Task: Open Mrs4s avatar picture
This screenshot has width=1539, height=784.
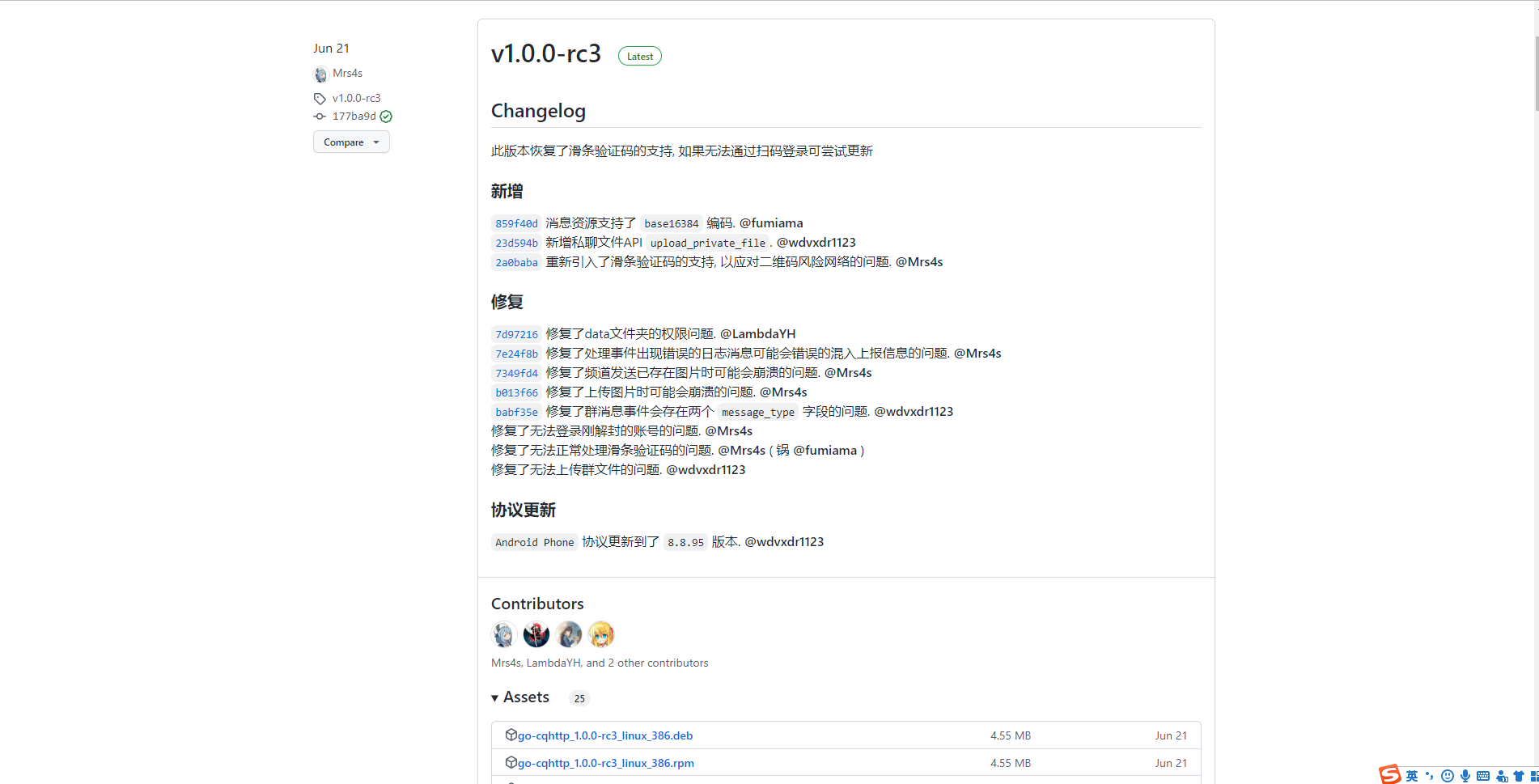Action: pos(320,74)
